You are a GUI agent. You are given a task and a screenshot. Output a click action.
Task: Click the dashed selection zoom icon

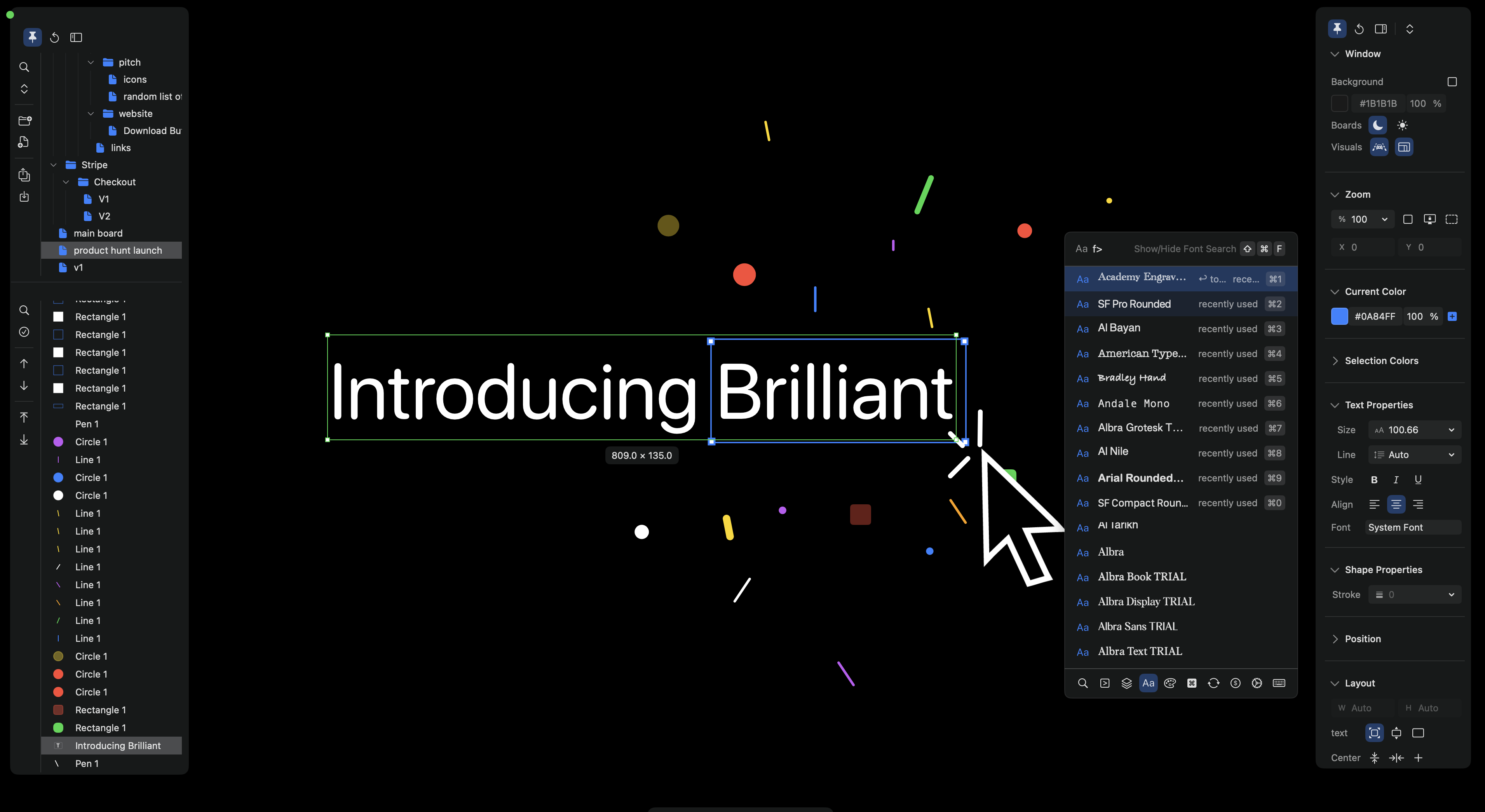(x=1452, y=219)
